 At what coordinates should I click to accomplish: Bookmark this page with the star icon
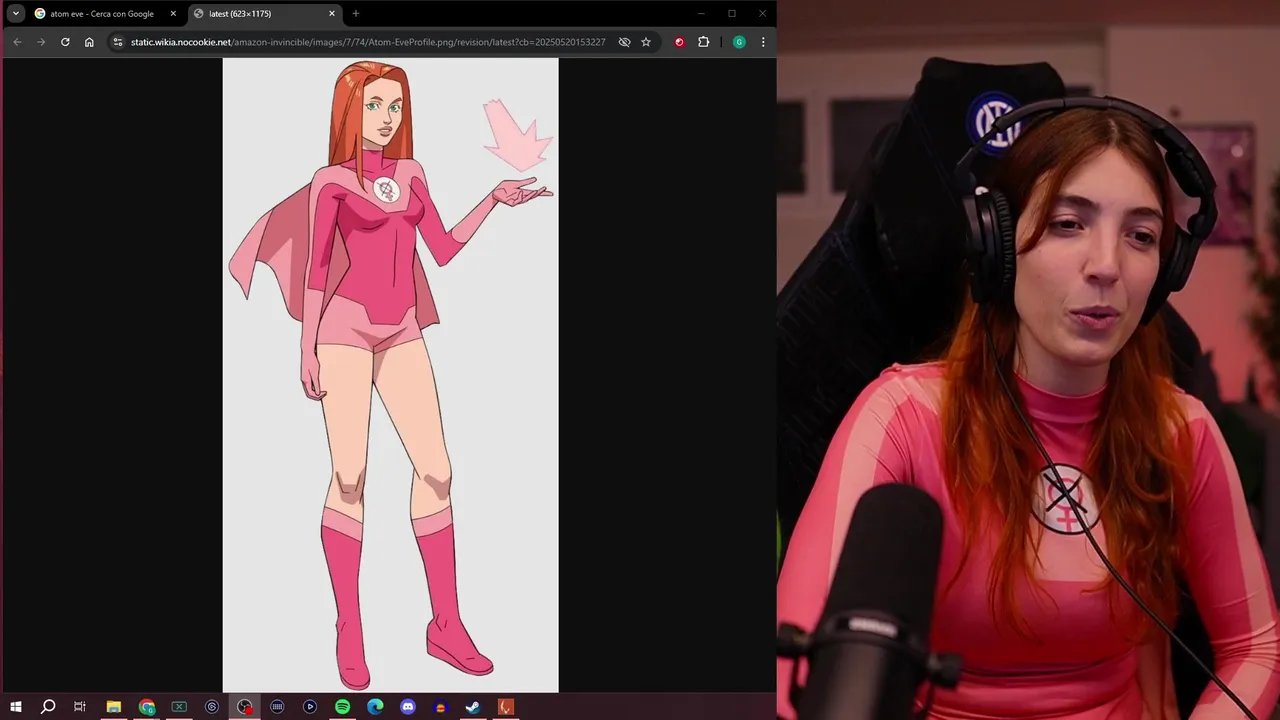click(x=646, y=42)
